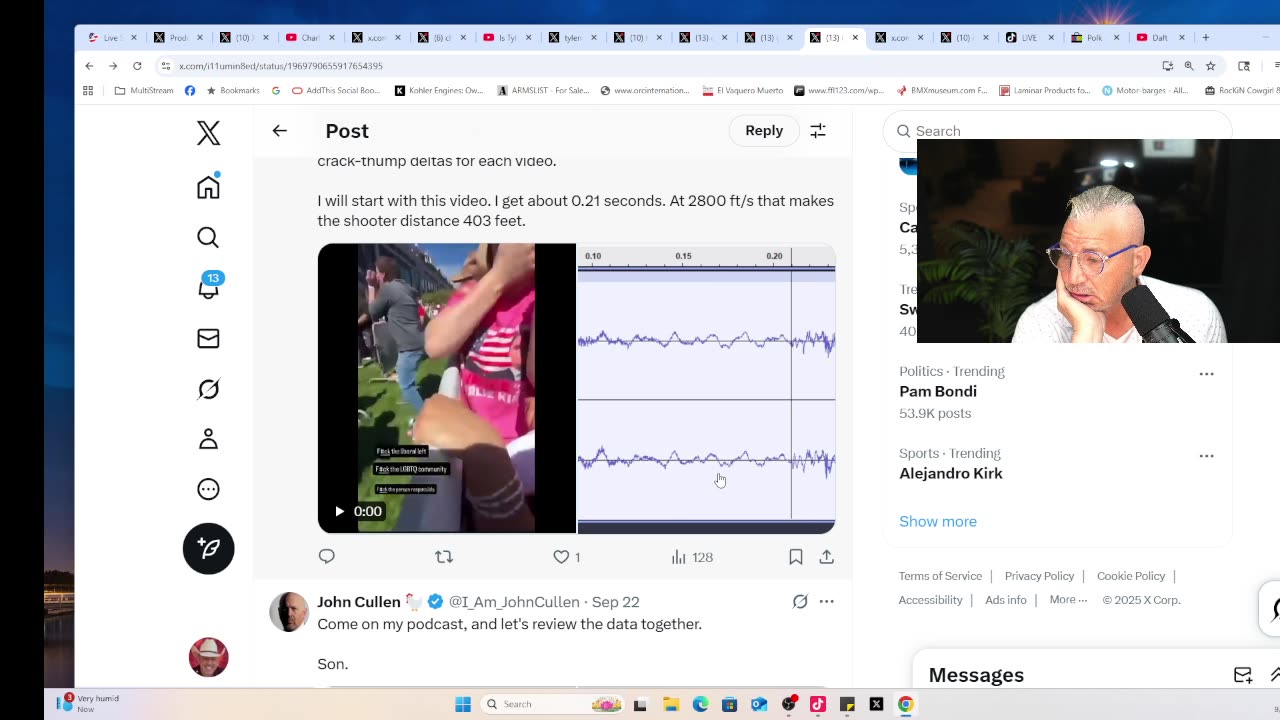Open more options for Alejandro Kirk trend
This screenshot has width=1280, height=720.
(x=1206, y=456)
